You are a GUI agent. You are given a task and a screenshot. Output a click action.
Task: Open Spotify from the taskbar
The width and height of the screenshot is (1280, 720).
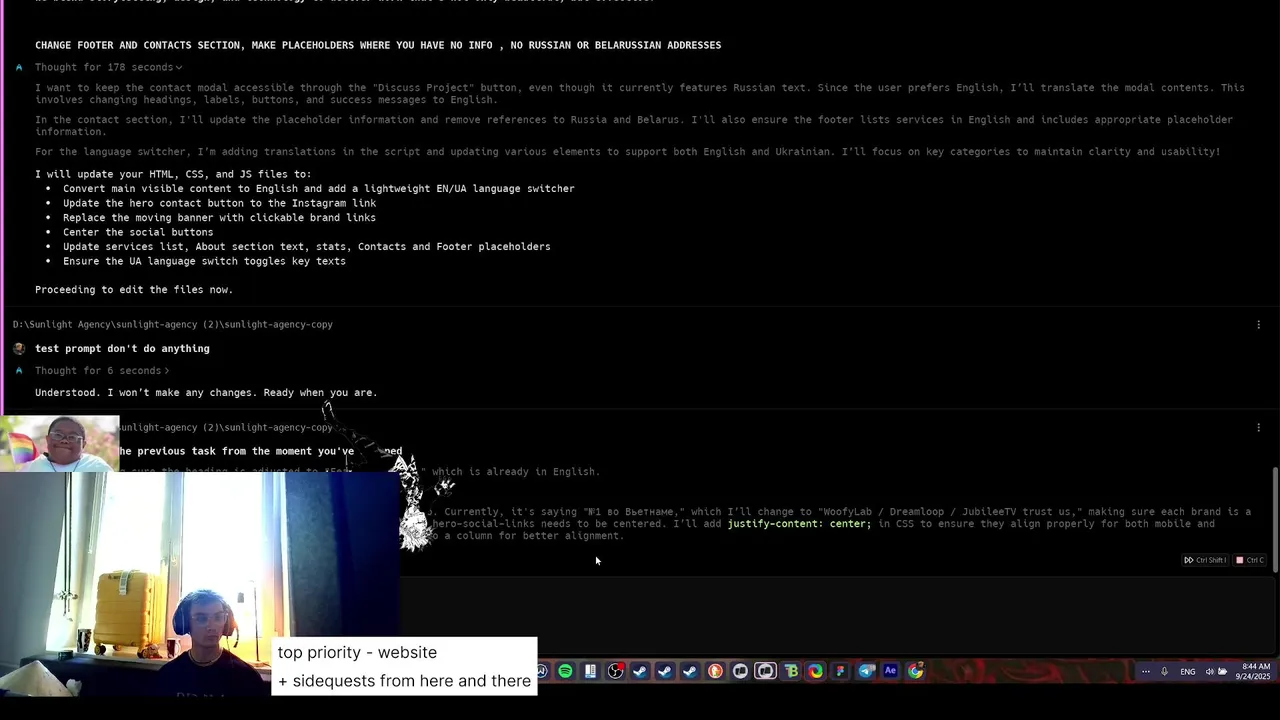click(x=565, y=671)
